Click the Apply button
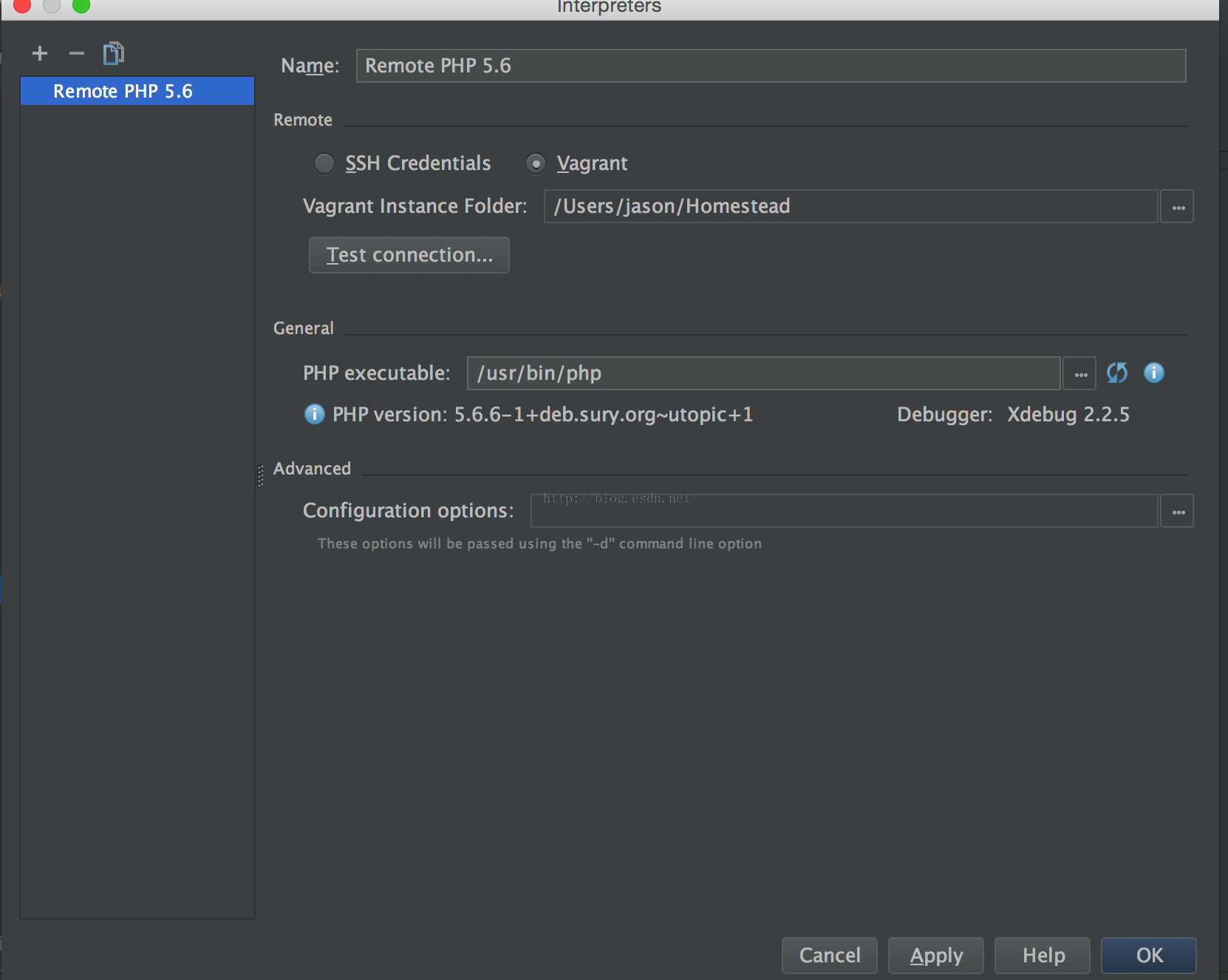The height and width of the screenshot is (980, 1228). 936,956
